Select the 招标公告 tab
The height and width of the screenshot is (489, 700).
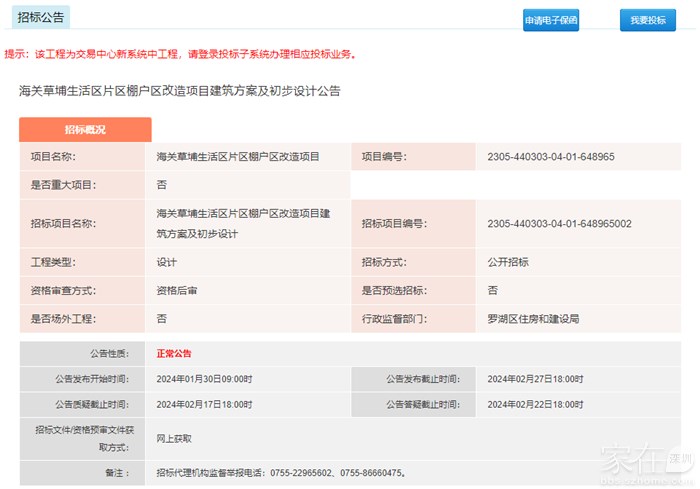(x=41, y=19)
